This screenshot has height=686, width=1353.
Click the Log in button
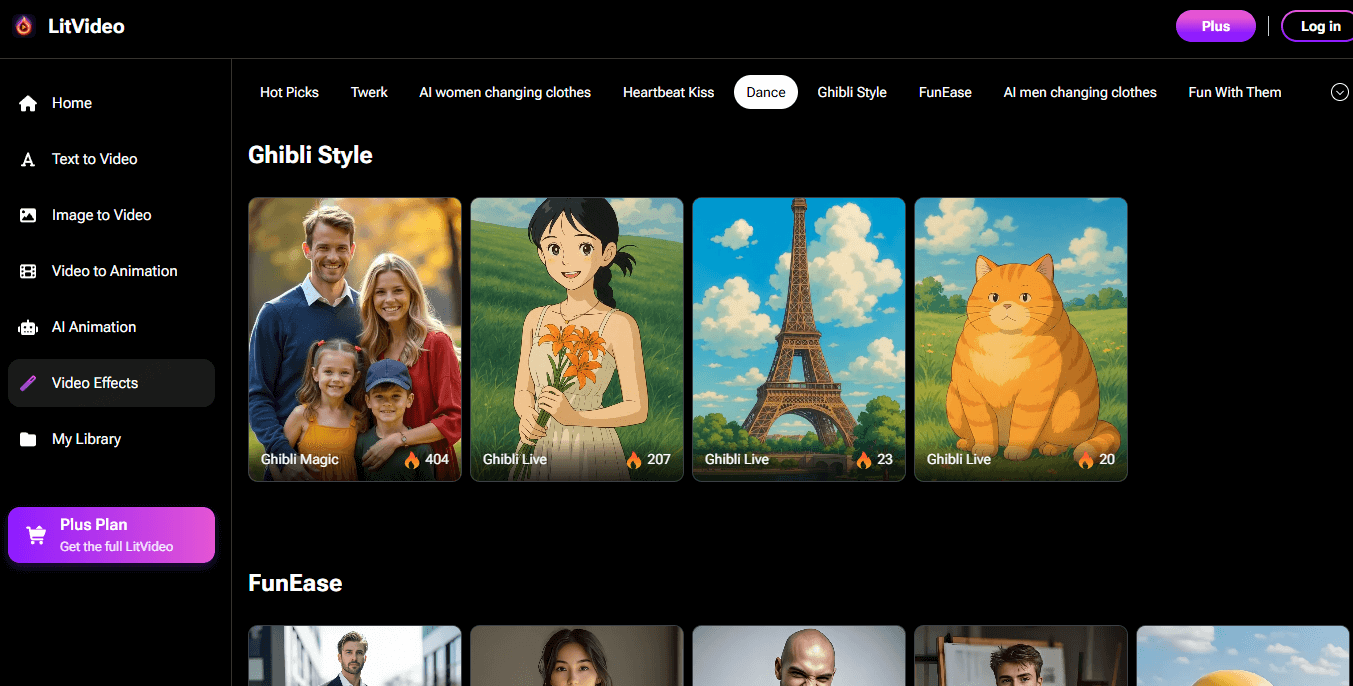click(1318, 26)
